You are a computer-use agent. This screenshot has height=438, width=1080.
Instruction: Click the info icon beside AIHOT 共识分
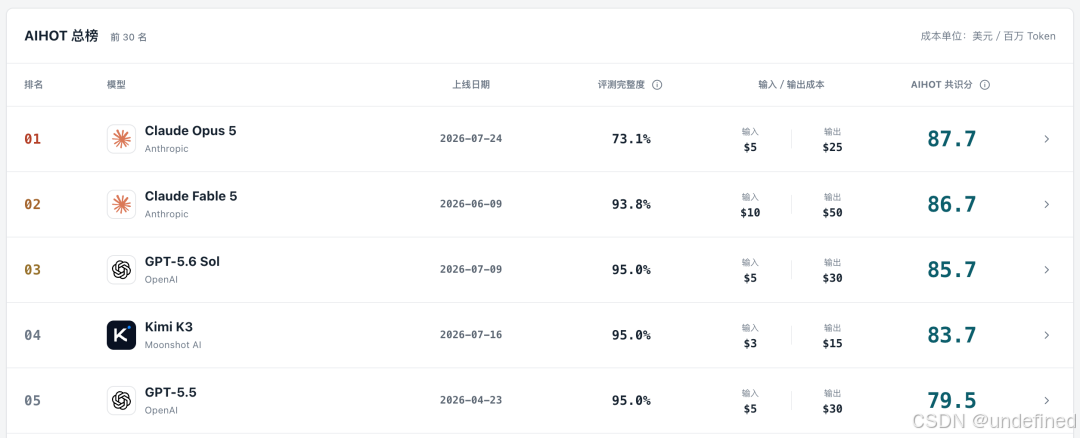pyautogui.click(x=985, y=85)
